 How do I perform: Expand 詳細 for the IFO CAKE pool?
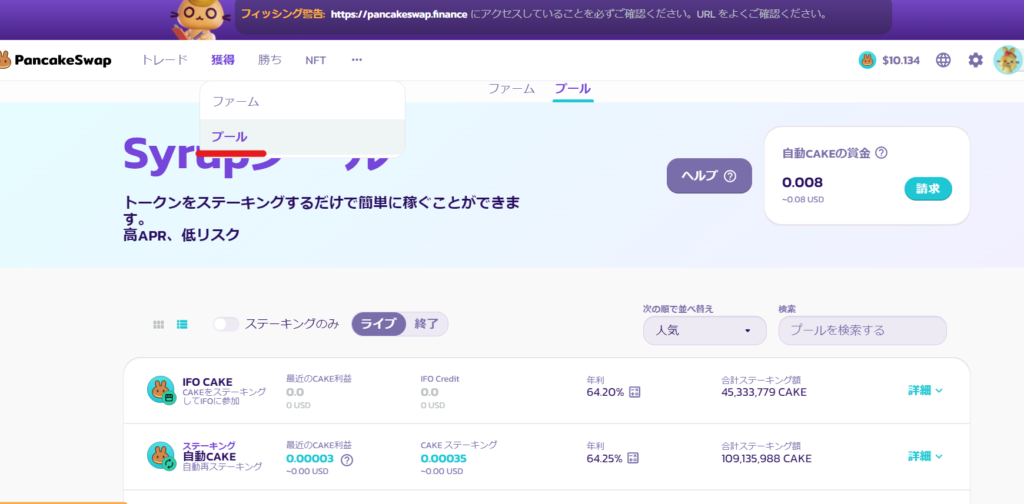[925, 390]
